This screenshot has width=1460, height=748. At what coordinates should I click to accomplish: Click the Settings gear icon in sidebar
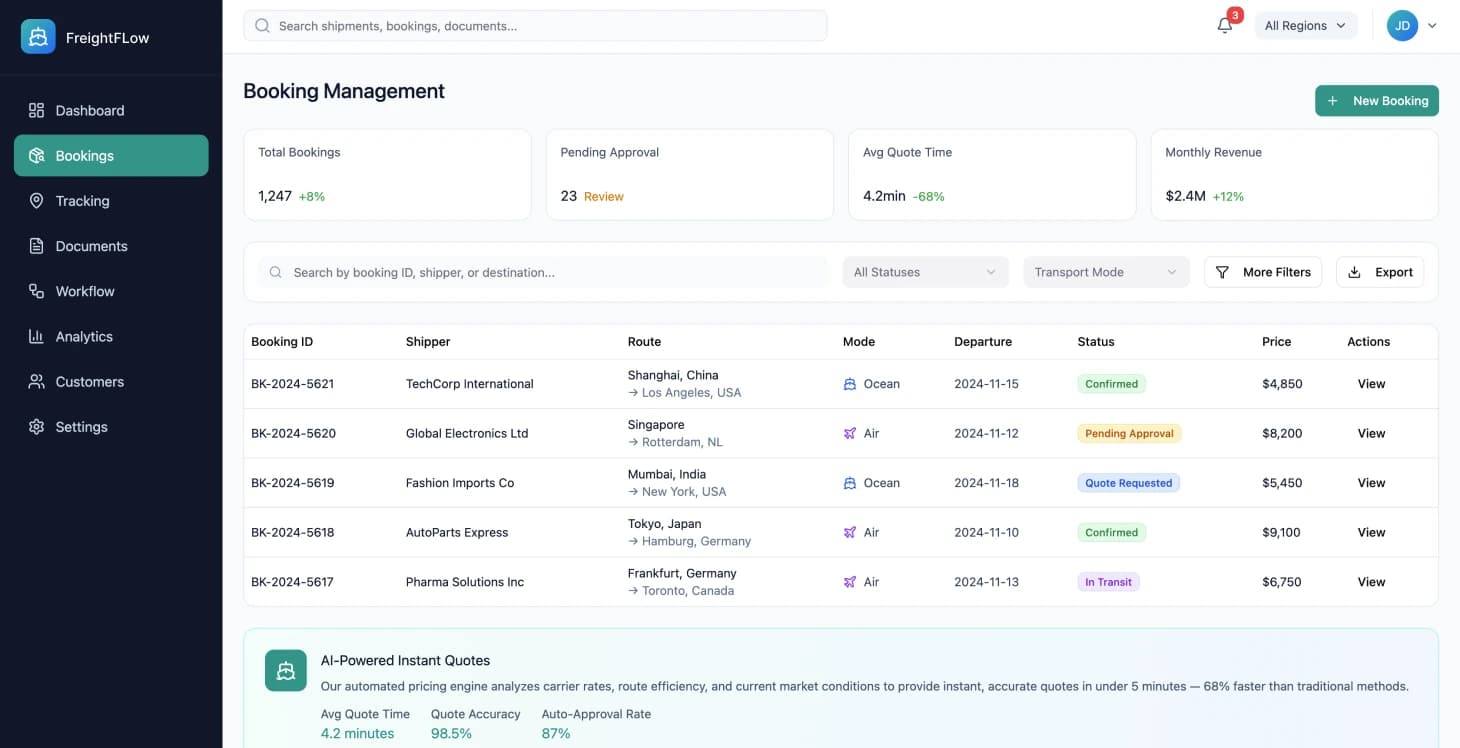coord(36,427)
